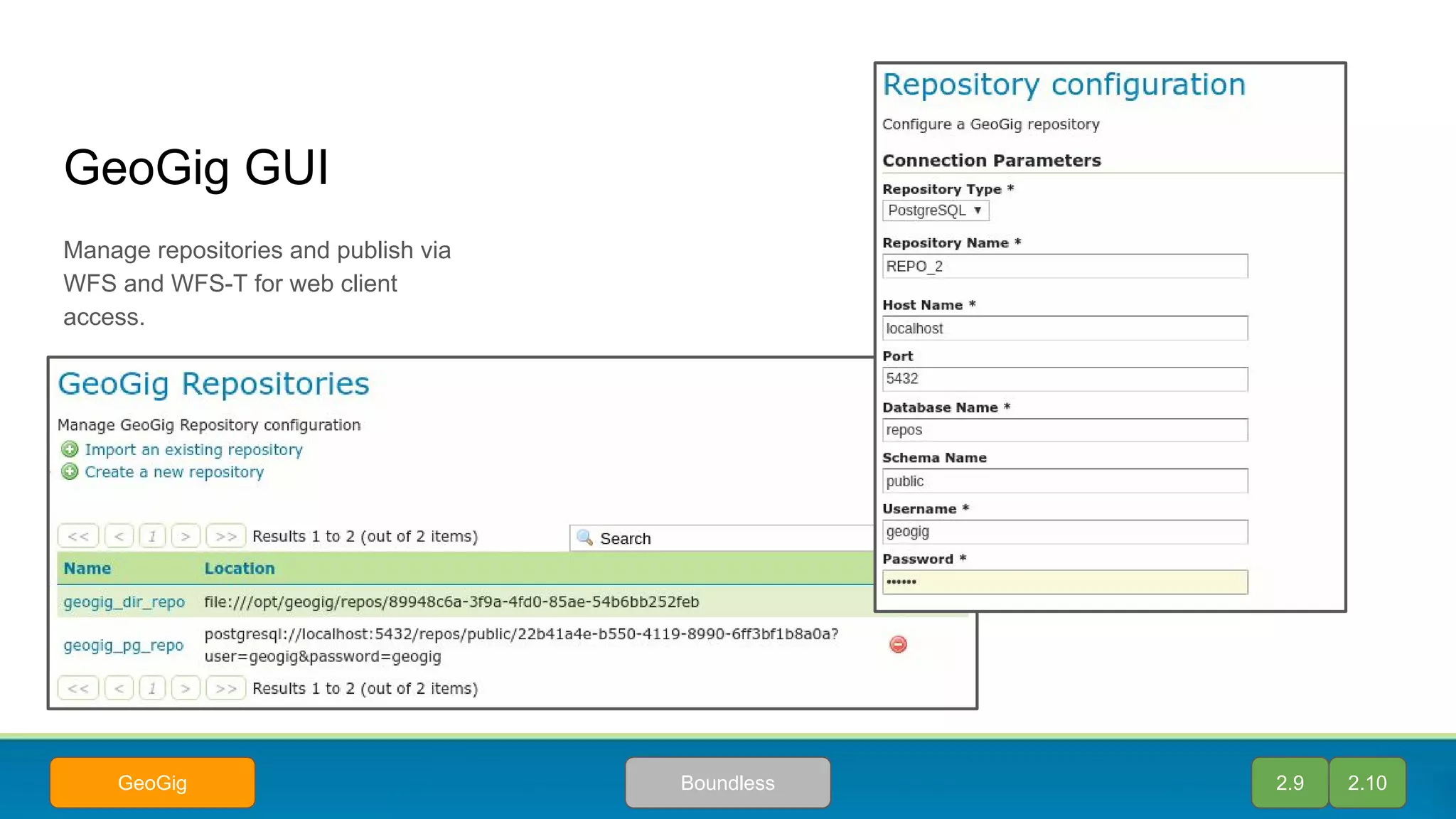Go to next page using top > button
Viewport: 1456px width, 819px height.
tap(186, 536)
